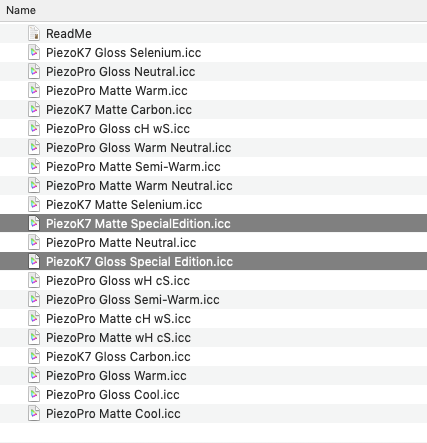Image resolution: width=427 pixels, height=443 pixels.
Task: Click the PiezoK7 Gloss Selenium.icc file icon
Action: coord(34,52)
